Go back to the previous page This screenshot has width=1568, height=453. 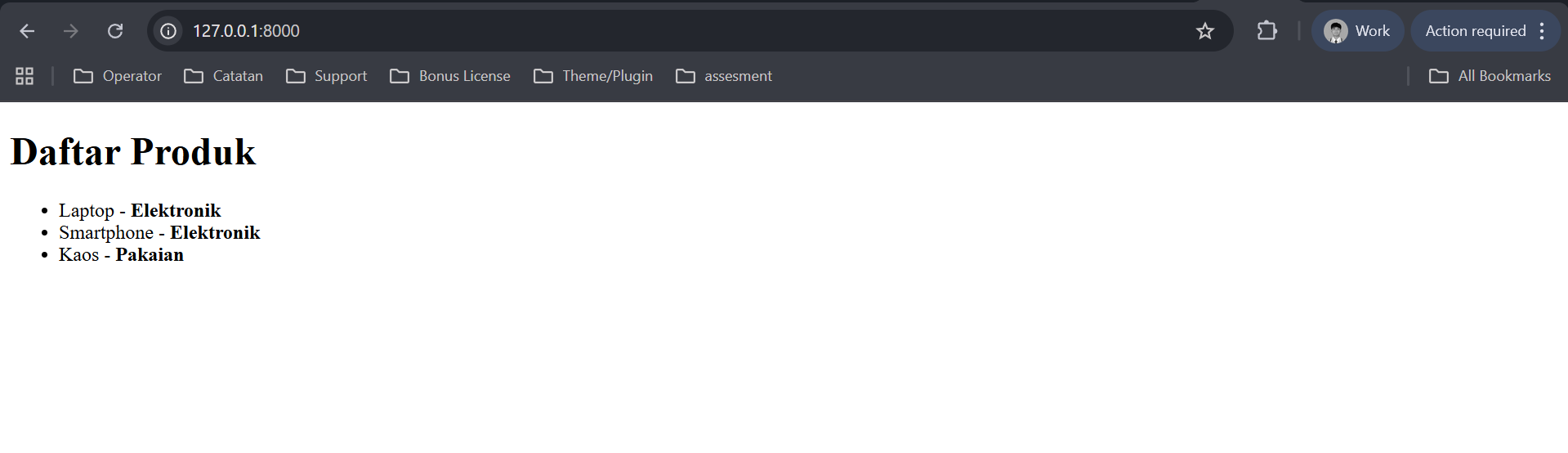pyautogui.click(x=27, y=31)
